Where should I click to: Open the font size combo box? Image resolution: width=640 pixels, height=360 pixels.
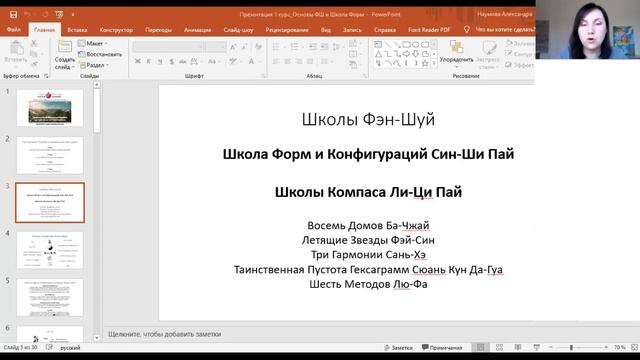(x=216, y=47)
